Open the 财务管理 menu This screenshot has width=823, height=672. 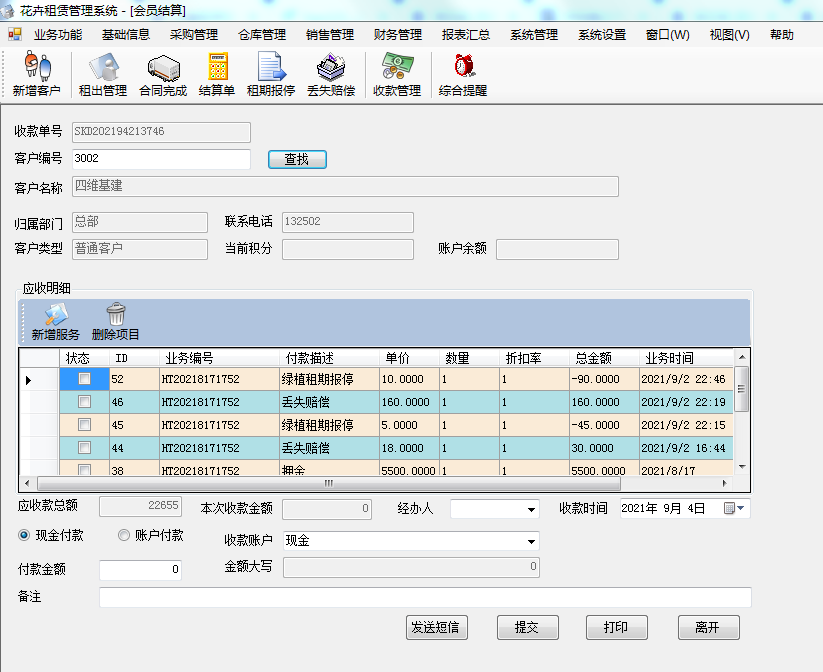pyautogui.click(x=397, y=34)
